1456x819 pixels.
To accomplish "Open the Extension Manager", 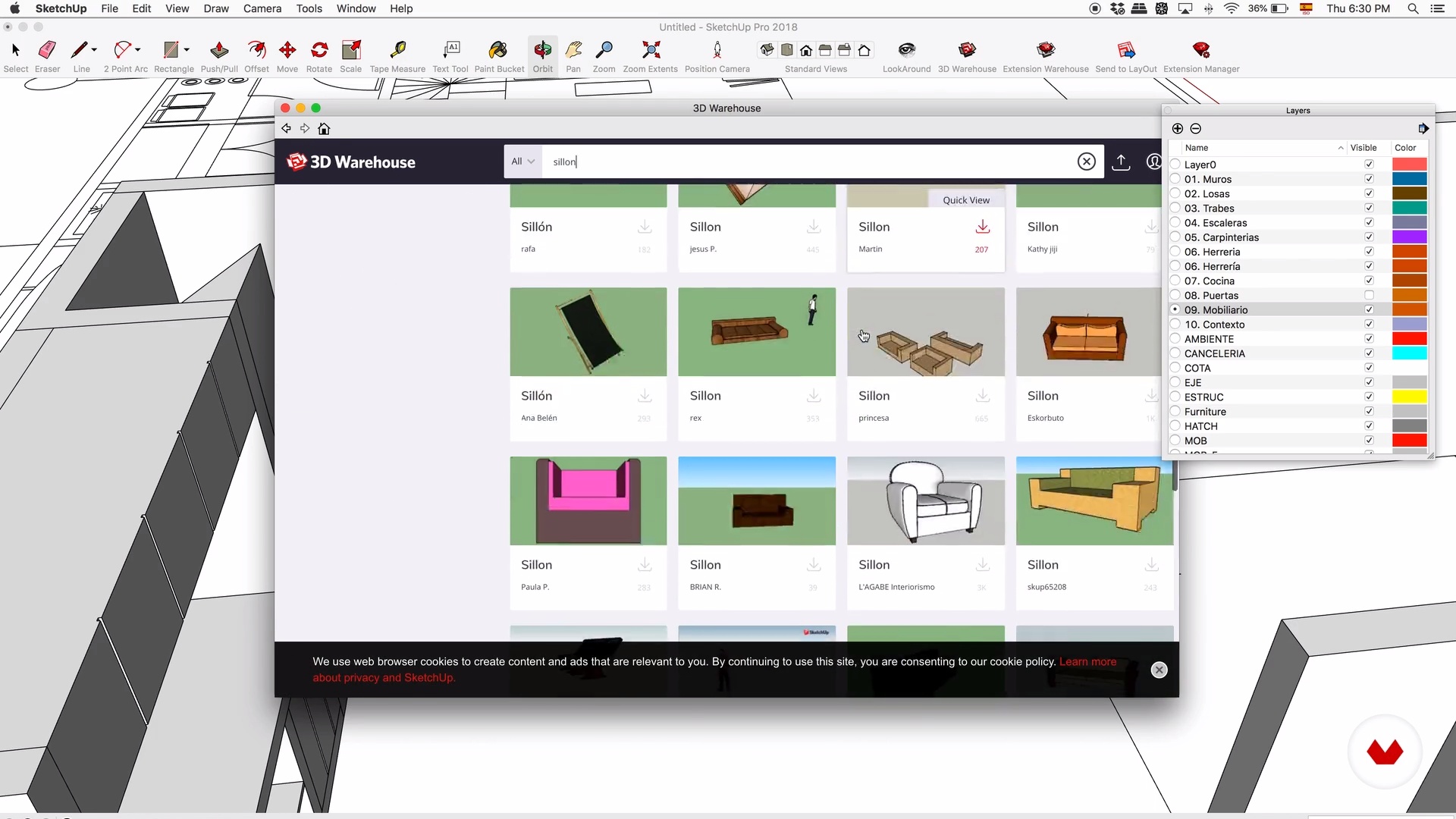I will pos(1201,56).
